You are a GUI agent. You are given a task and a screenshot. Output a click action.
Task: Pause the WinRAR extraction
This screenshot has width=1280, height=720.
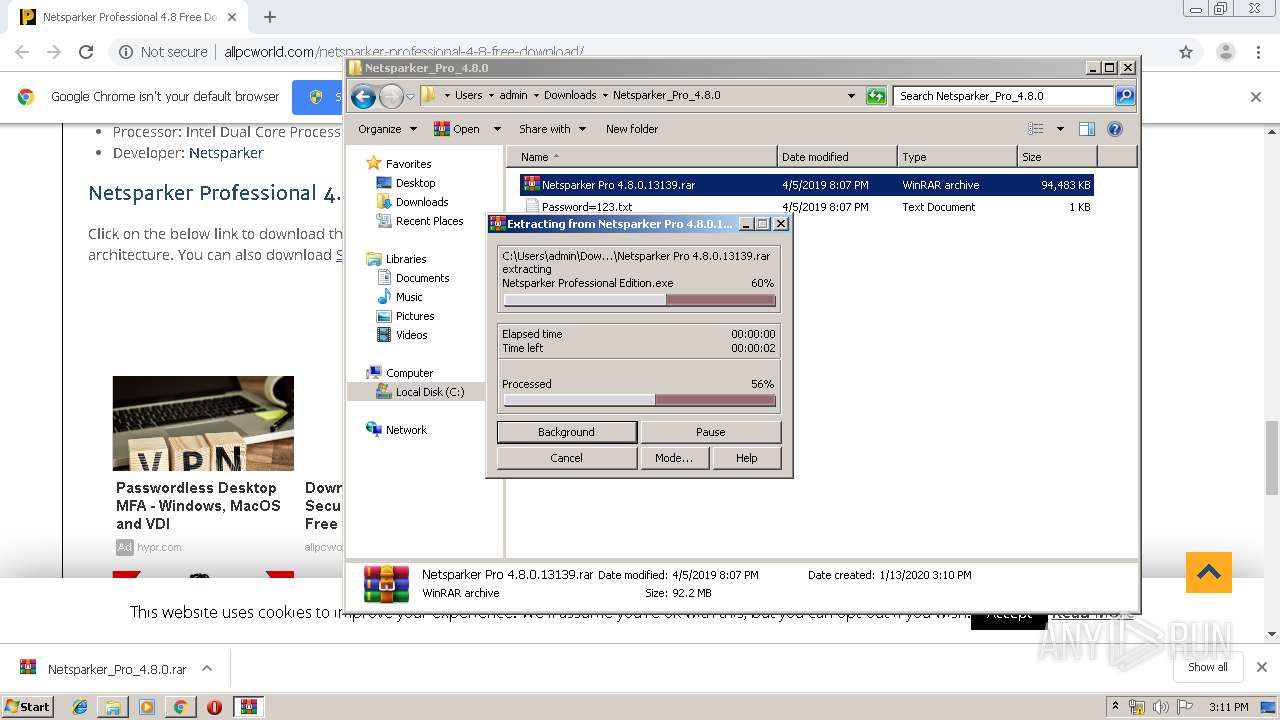tap(710, 432)
